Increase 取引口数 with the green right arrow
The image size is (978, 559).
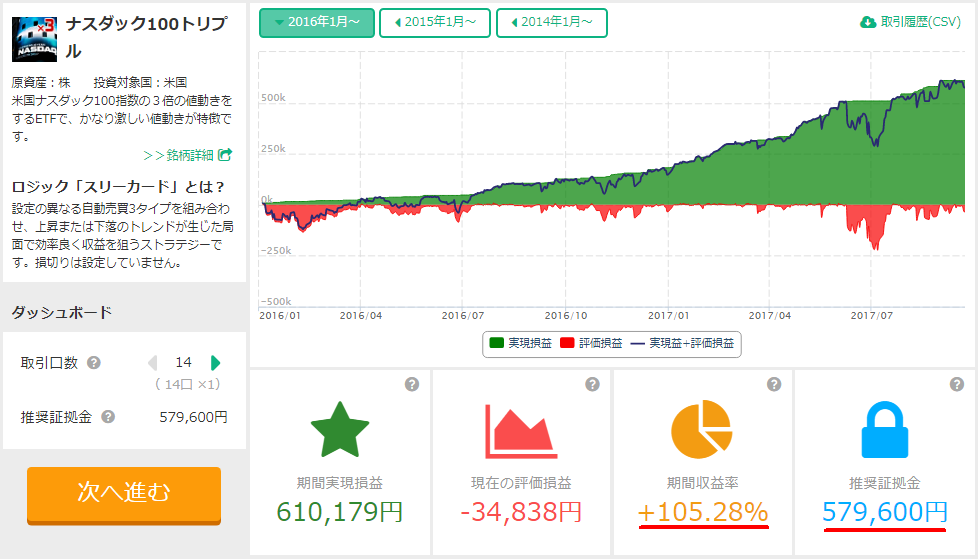click(x=215, y=362)
